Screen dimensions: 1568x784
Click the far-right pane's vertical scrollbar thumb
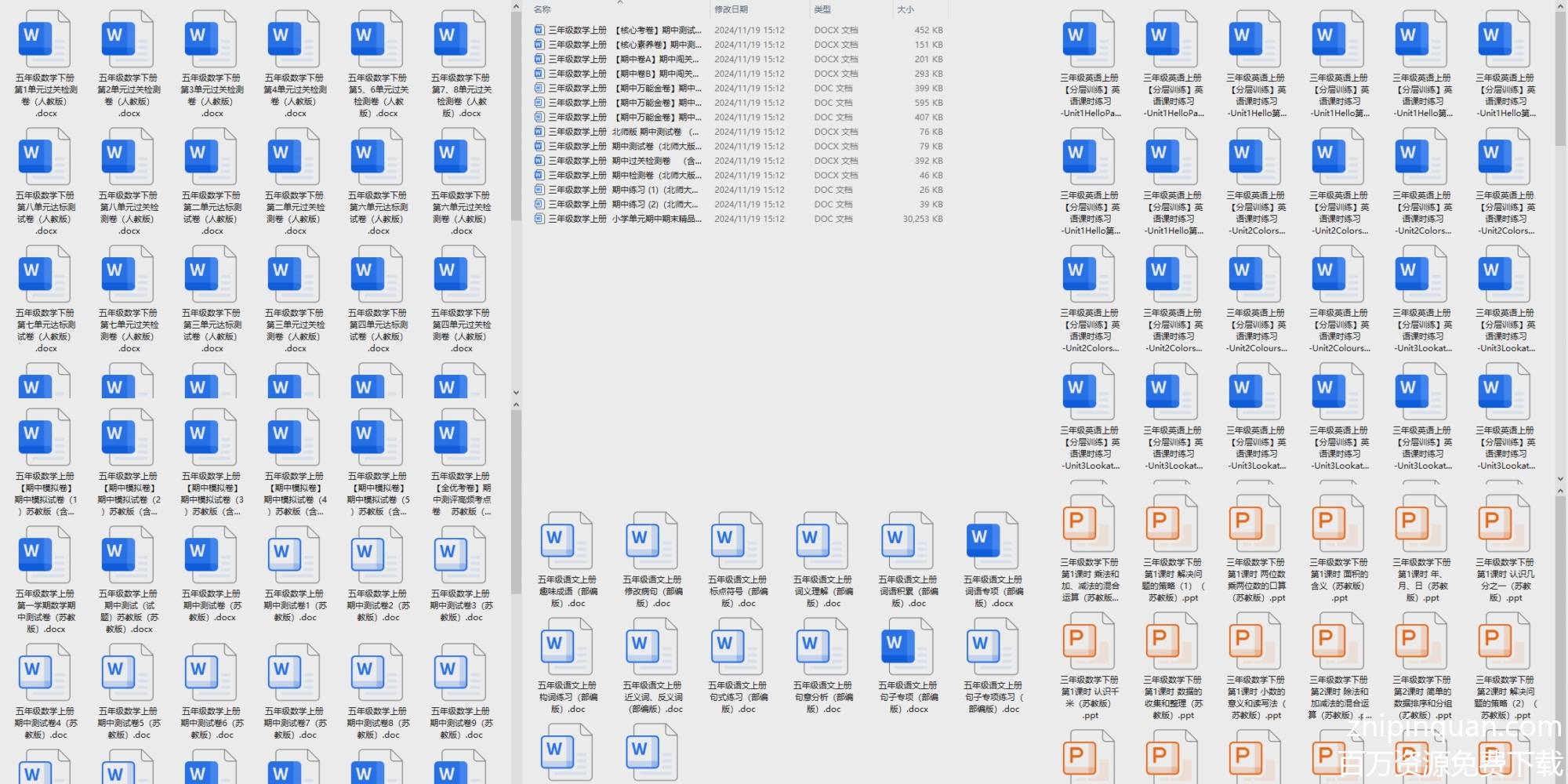1561,78
